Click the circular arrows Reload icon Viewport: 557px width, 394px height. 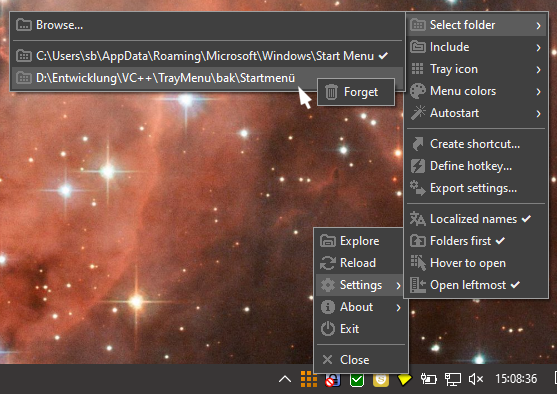point(328,263)
